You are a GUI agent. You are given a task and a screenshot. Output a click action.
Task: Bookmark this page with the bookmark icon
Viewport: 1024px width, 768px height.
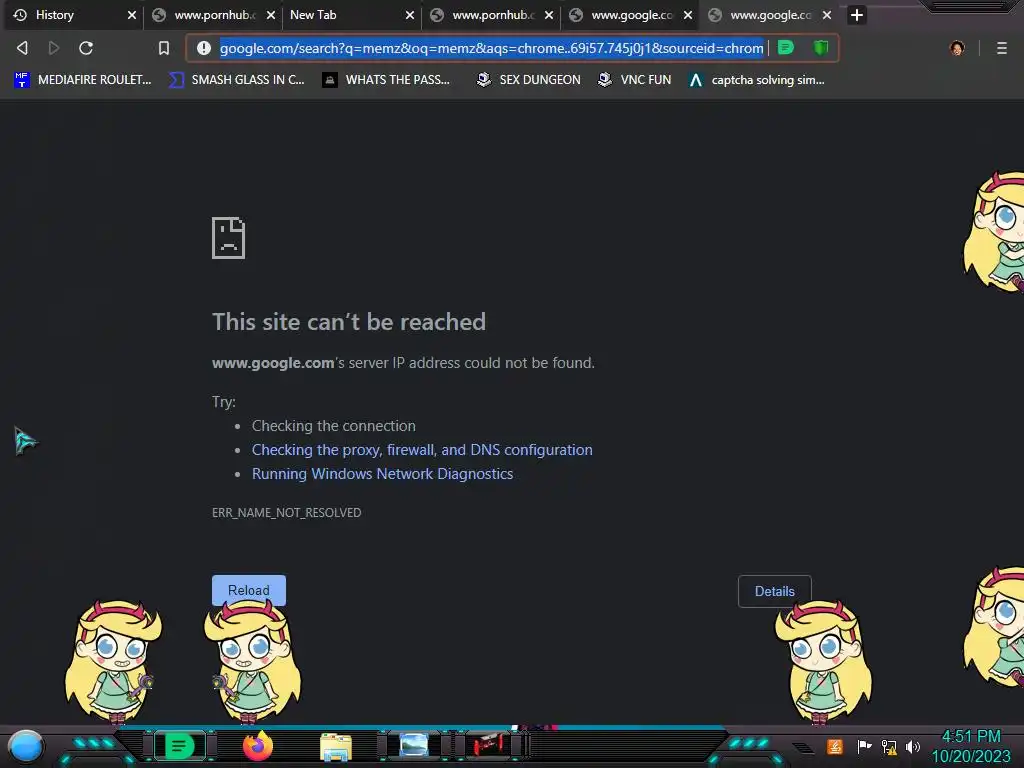(x=164, y=48)
